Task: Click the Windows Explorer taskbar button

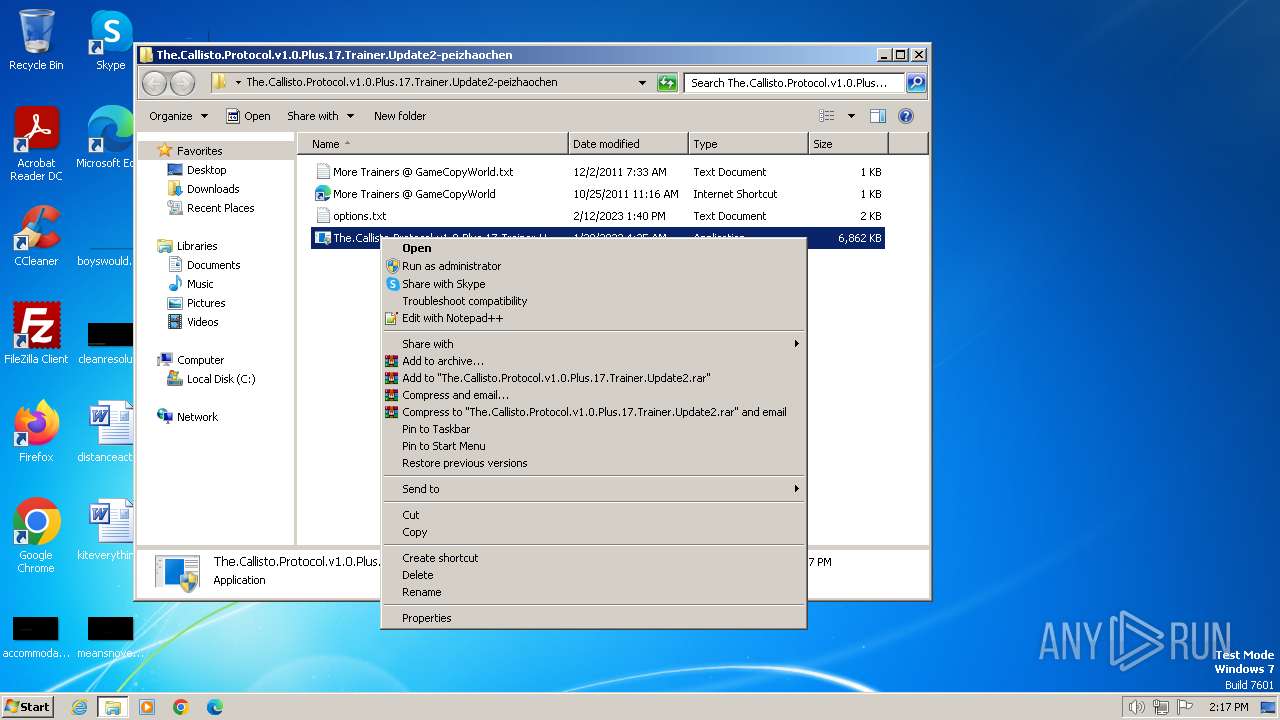Action: [x=112, y=707]
